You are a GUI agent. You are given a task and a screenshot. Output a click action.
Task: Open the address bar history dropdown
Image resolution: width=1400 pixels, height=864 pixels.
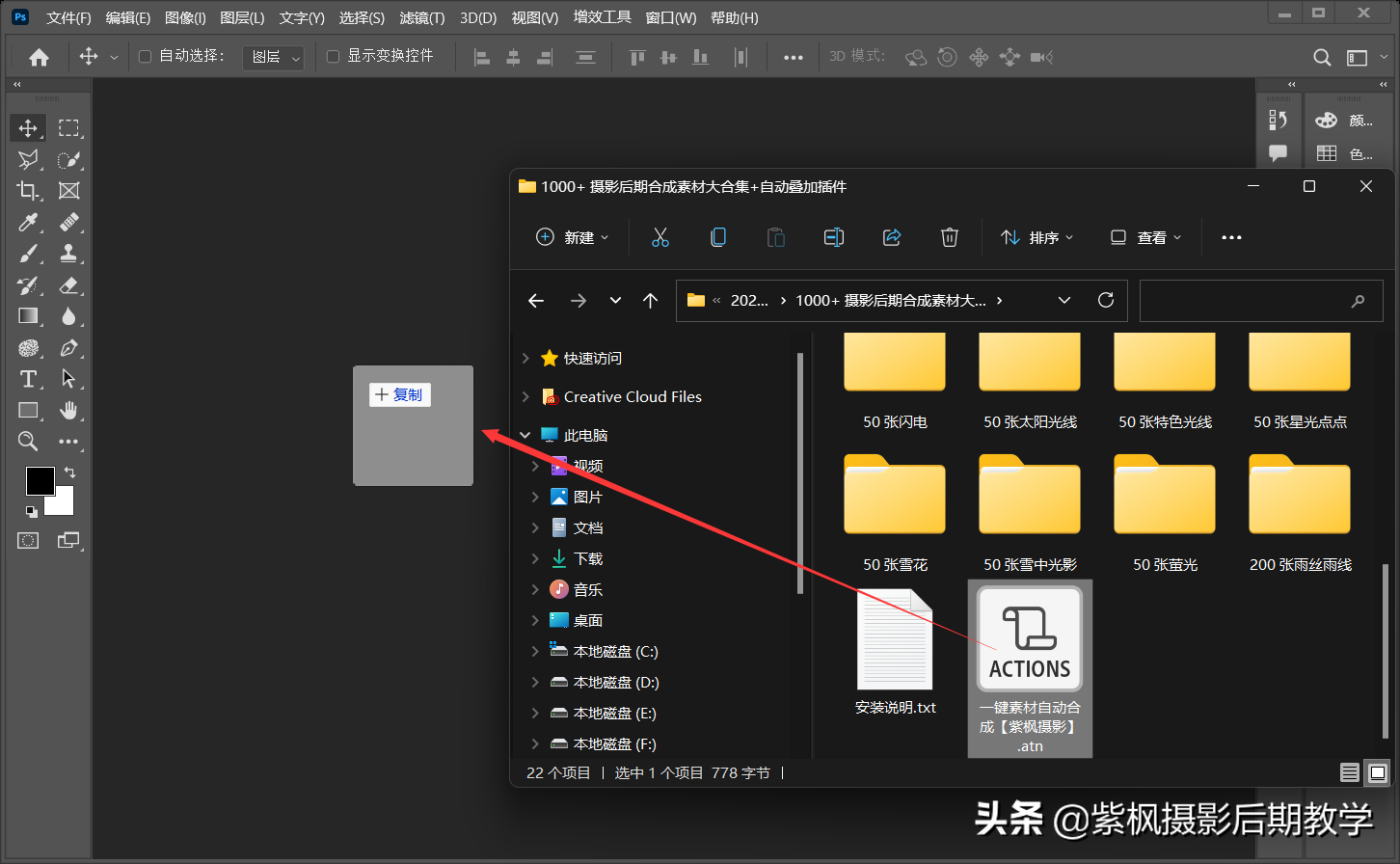(x=1064, y=301)
